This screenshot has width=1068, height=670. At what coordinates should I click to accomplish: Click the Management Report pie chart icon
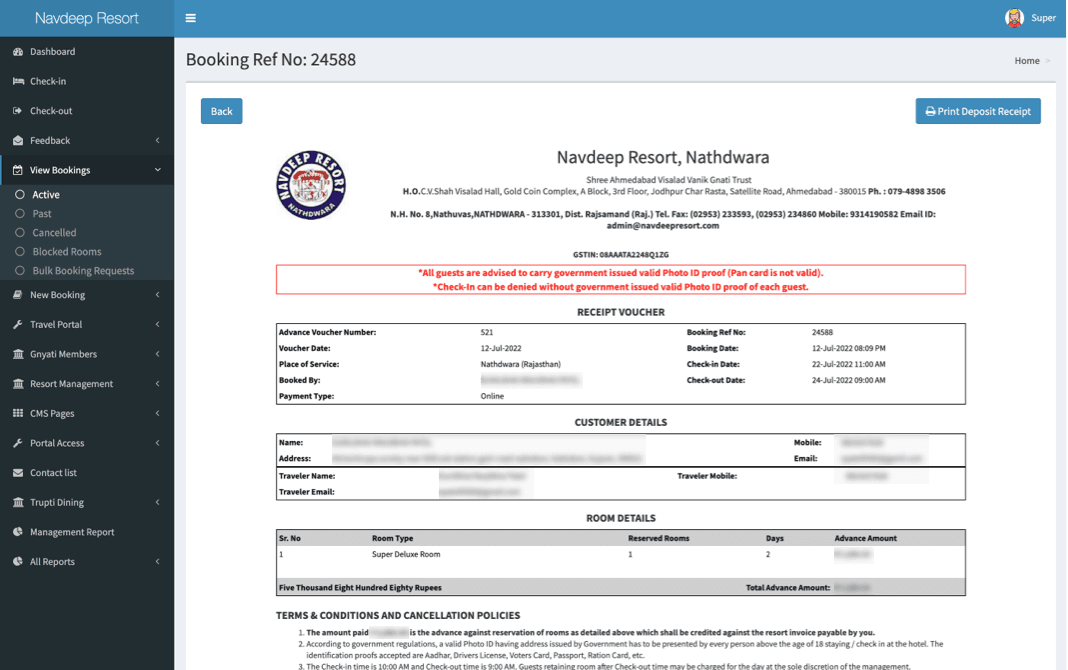[18, 532]
